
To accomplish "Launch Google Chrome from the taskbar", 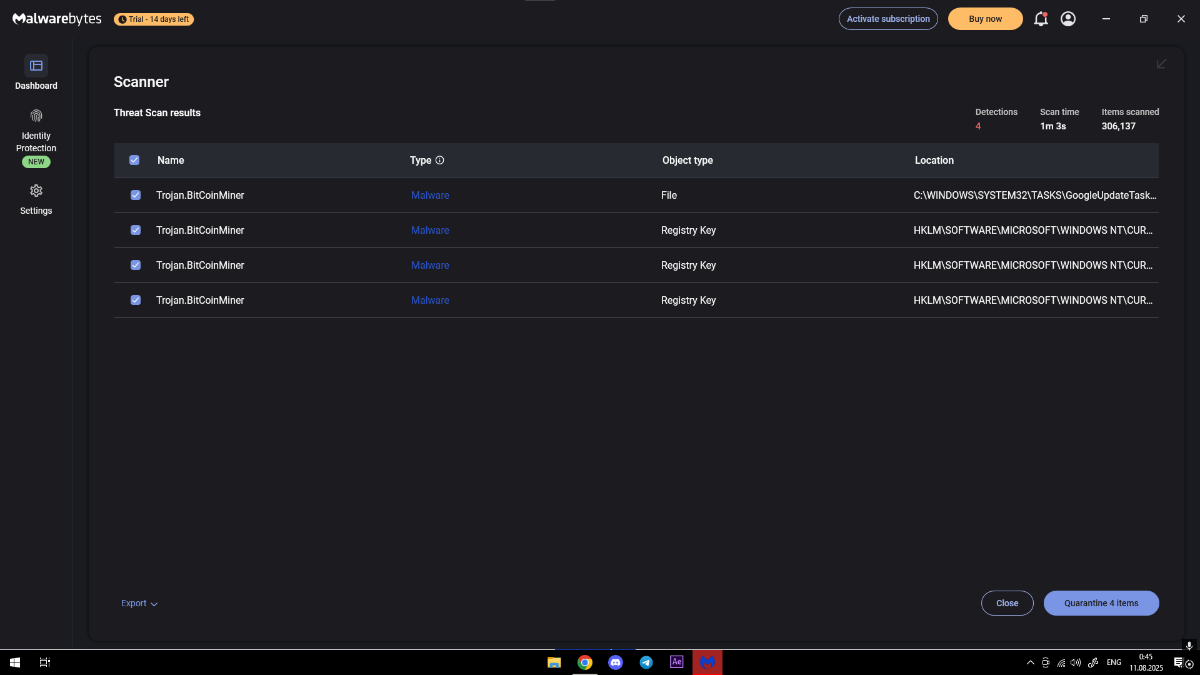I will pos(585,662).
